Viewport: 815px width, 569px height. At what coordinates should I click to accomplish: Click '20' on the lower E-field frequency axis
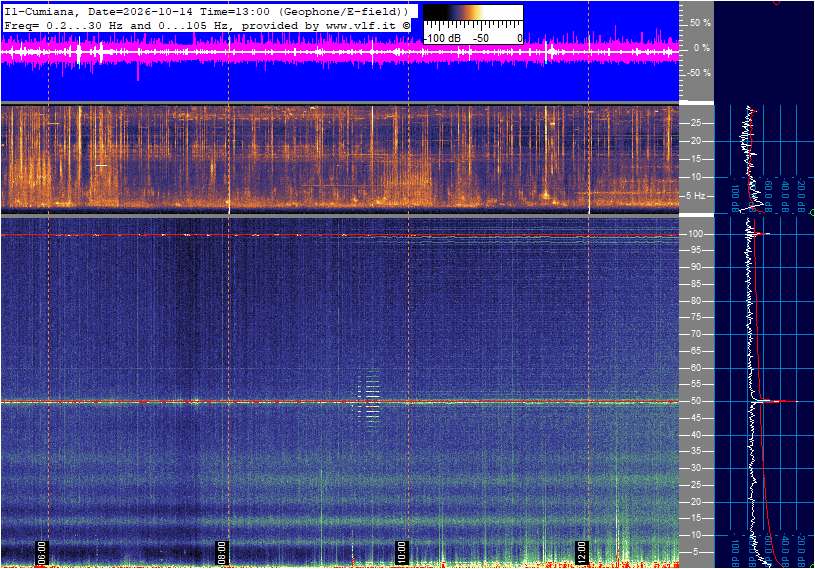point(695,502)
